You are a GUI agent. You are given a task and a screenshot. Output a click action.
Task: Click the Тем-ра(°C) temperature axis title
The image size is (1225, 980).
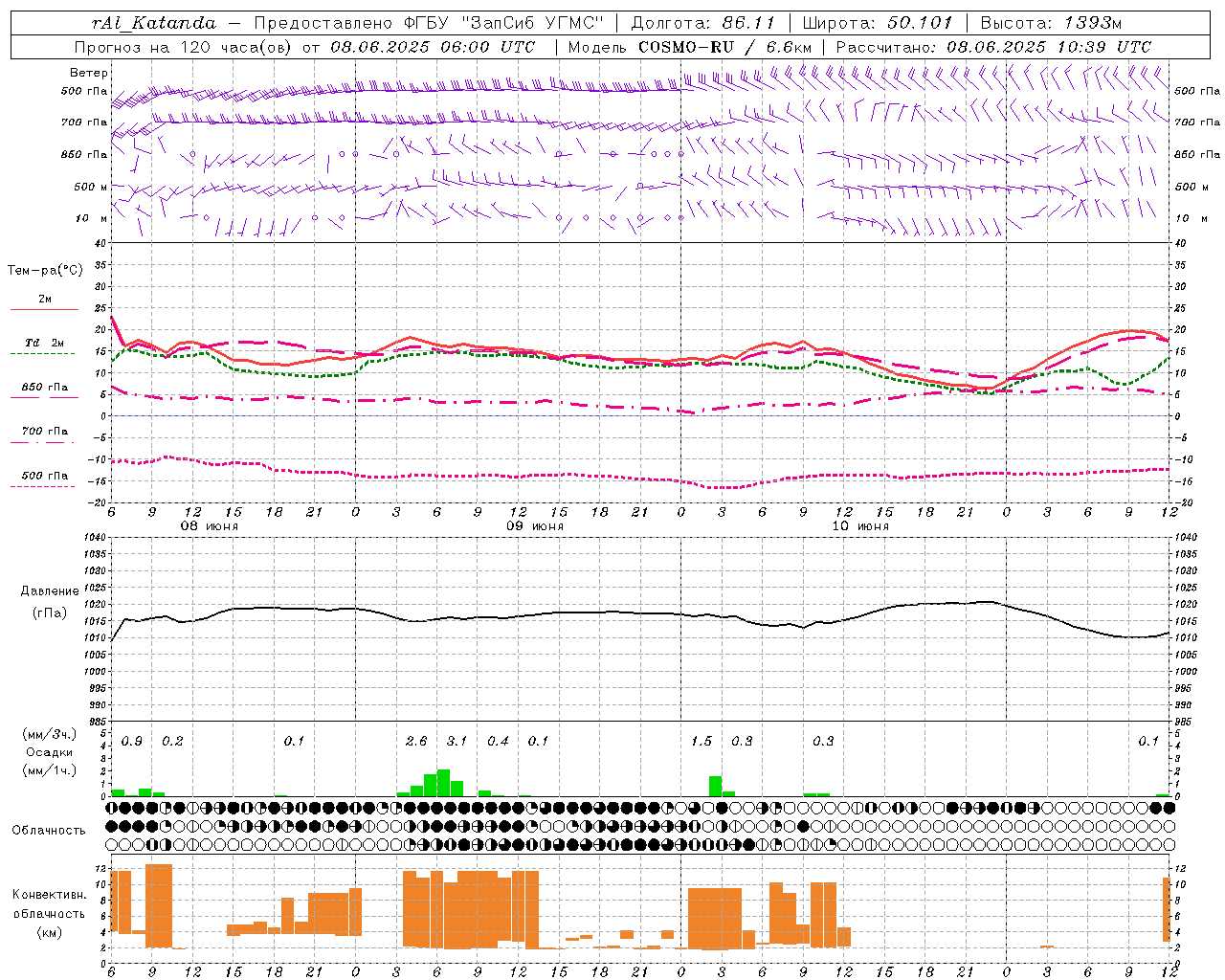(x=46, y=271)
